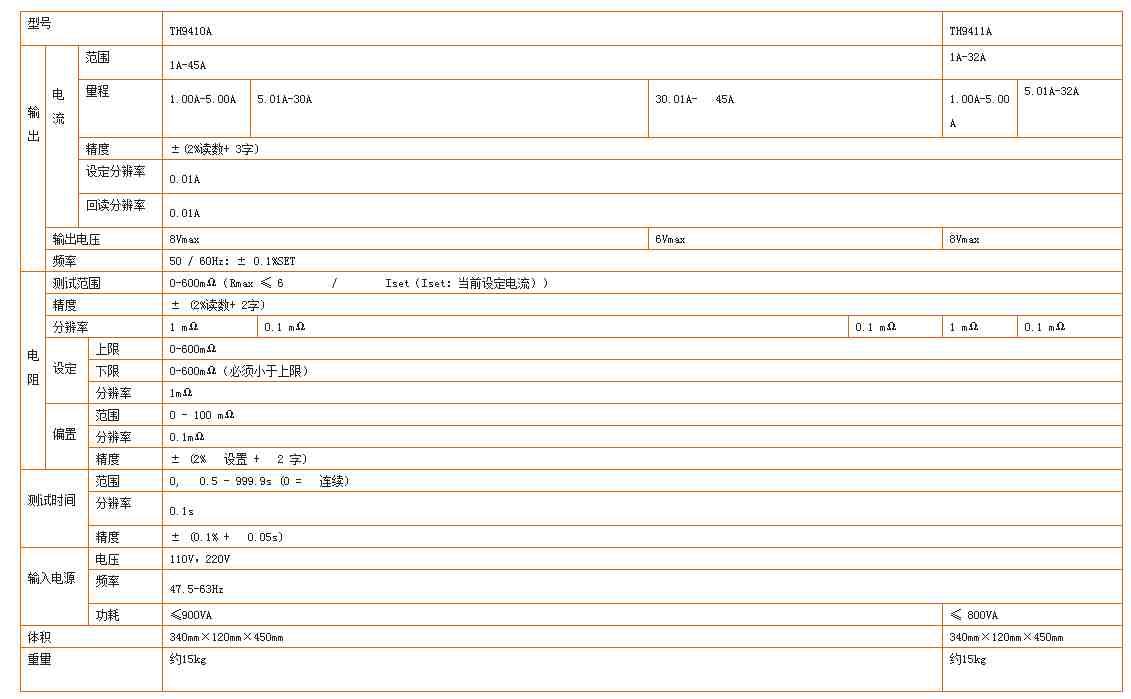
Task: Select the 110V, 220V voltage value
Action: click(x=200, y=559)
